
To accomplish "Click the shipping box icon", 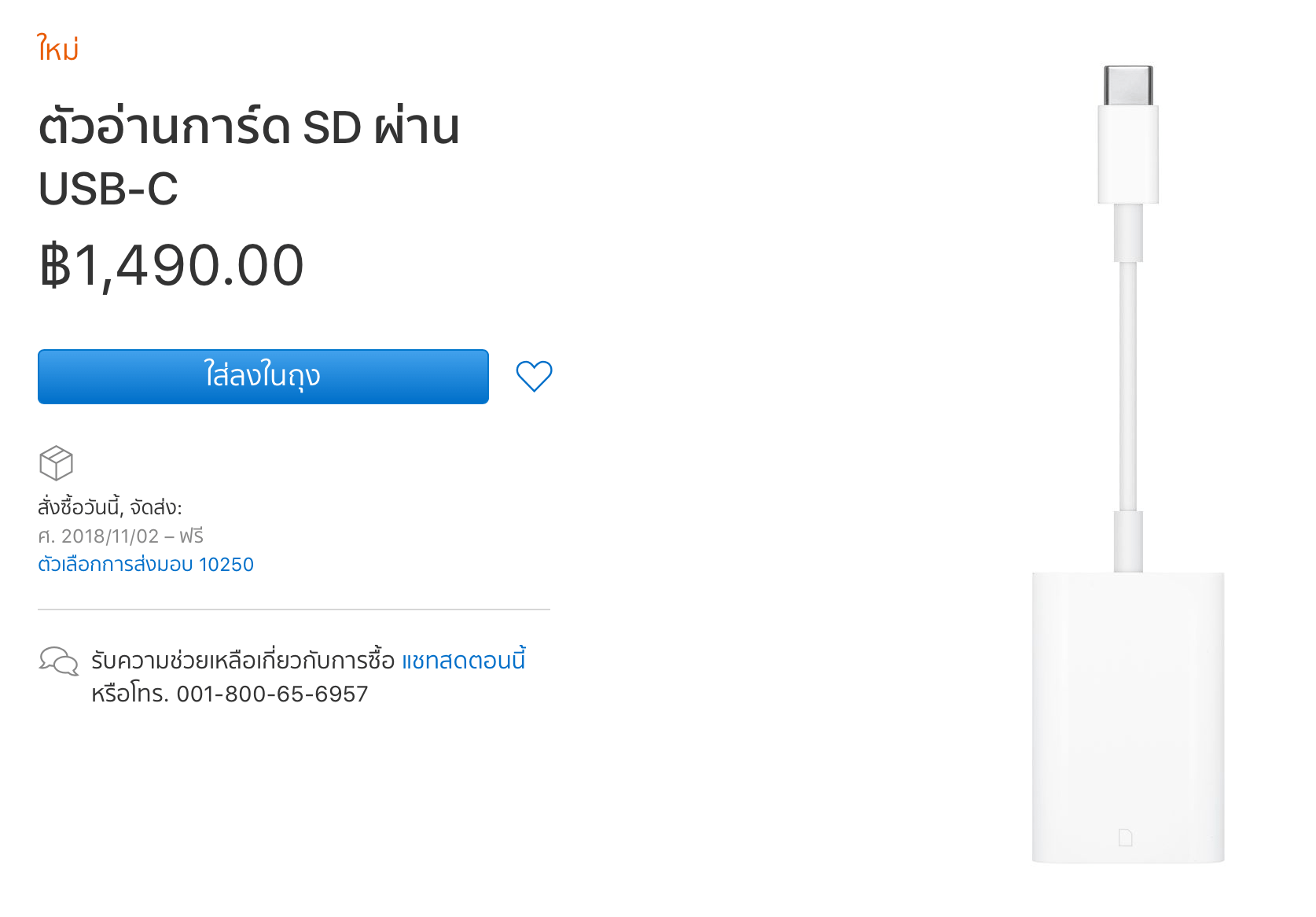I will [56, 463].
